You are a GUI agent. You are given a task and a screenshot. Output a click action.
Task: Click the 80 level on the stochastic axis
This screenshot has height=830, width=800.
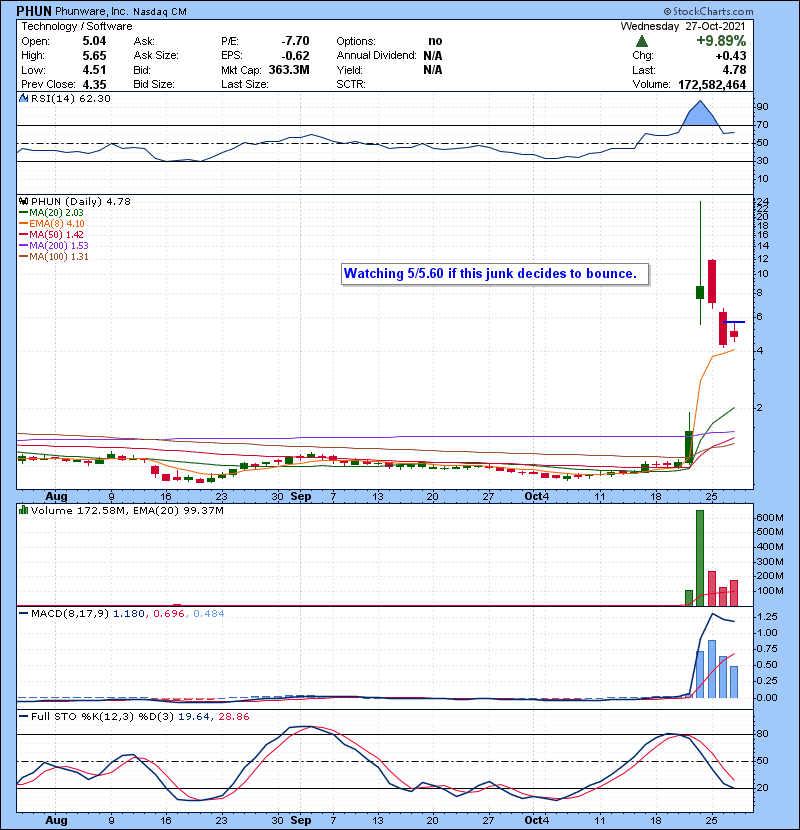pos(762,734)
